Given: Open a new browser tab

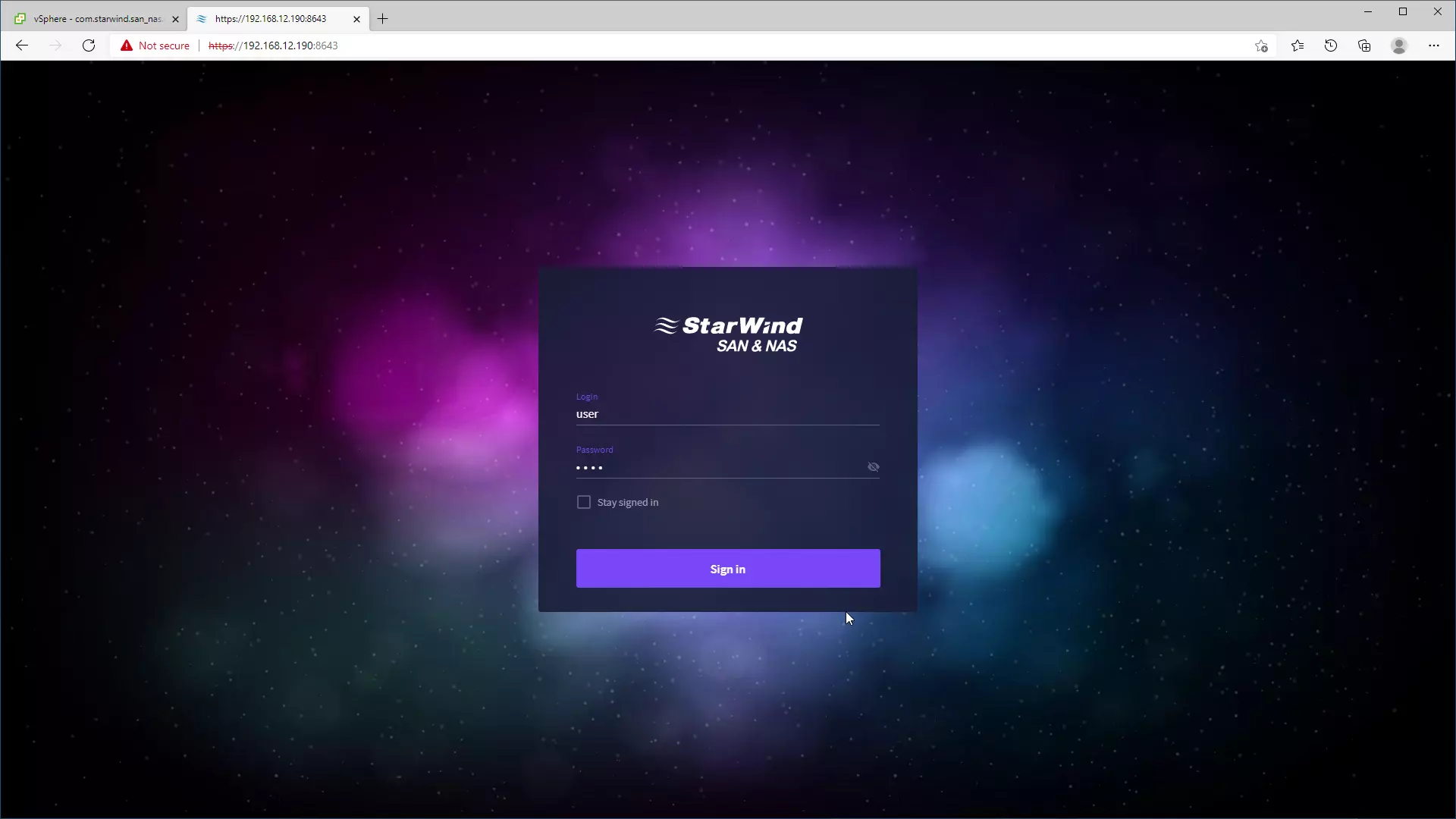Looking at the screenshot, I should (x=383, y=19).
